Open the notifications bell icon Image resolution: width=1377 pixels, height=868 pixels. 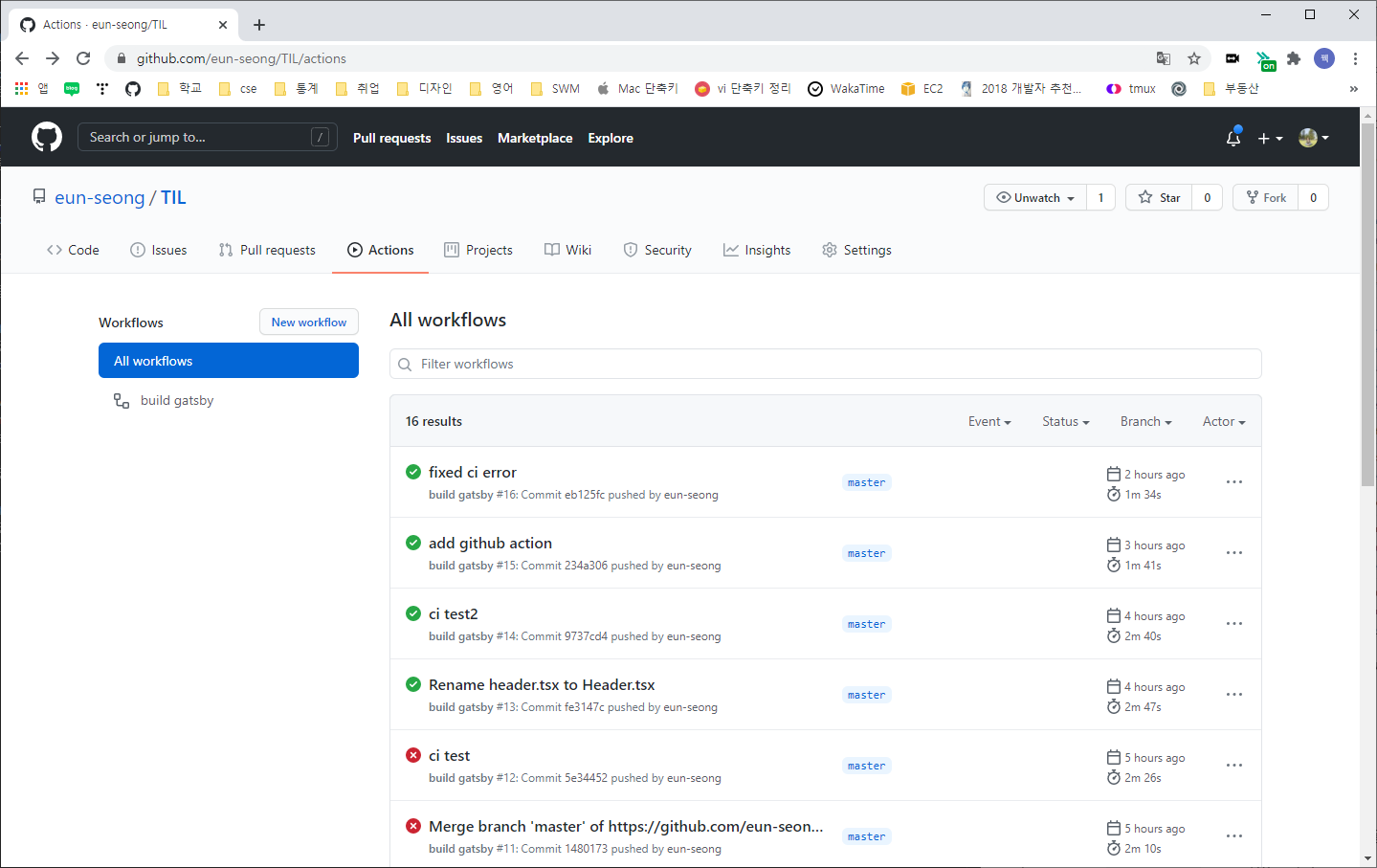coord(1233,138)
